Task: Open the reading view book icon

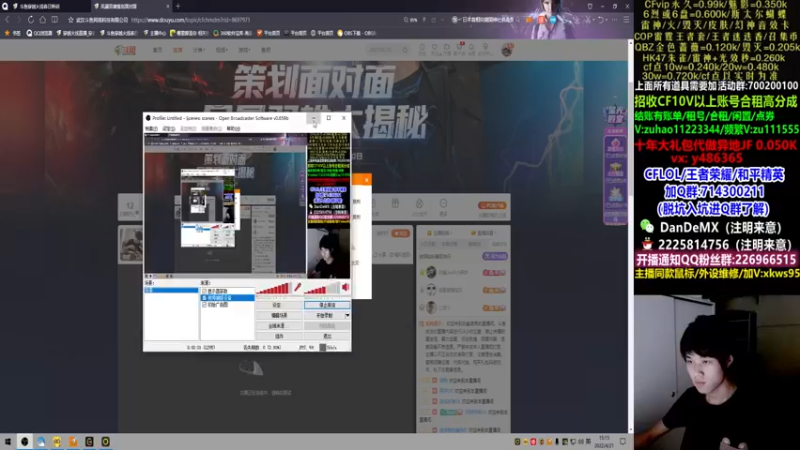Action: pos(55,20)
